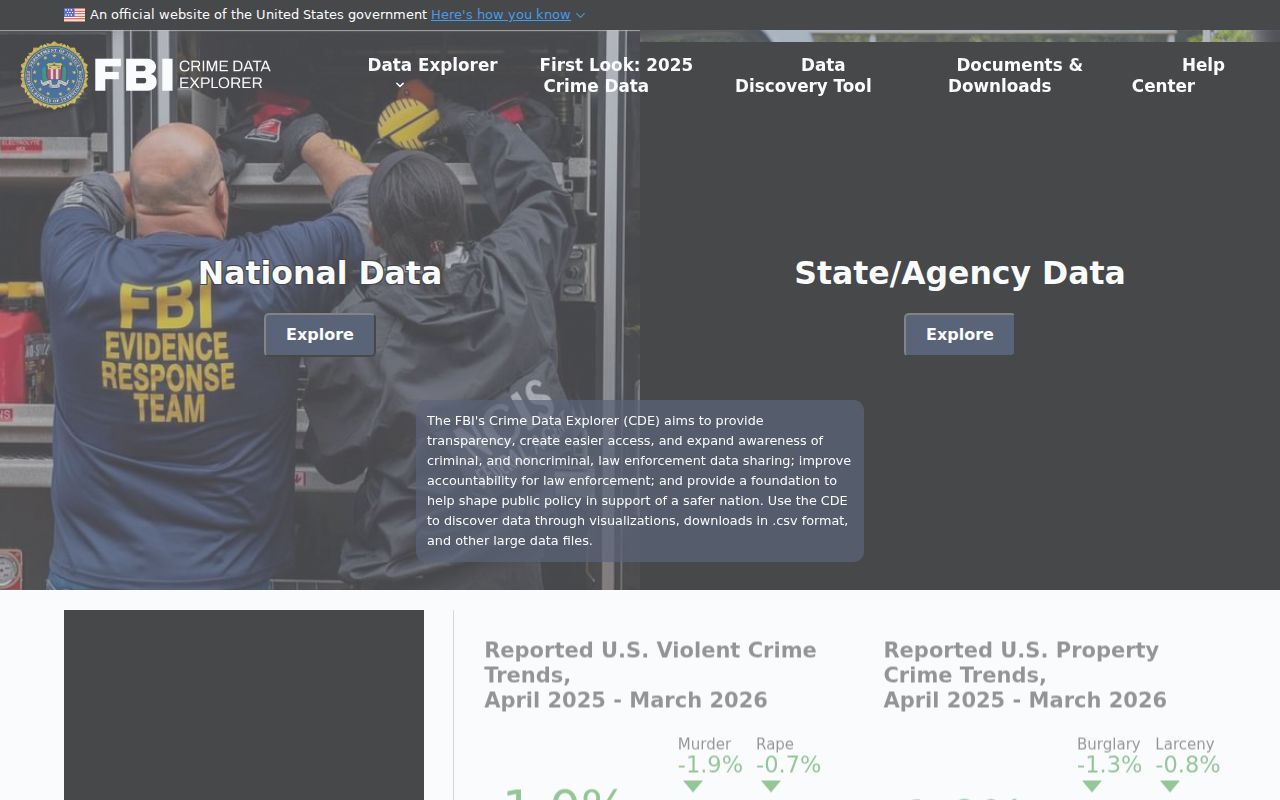Expand the "Here's how you know" link
This screenshot has width=1280, height=800.
(501, 15)
